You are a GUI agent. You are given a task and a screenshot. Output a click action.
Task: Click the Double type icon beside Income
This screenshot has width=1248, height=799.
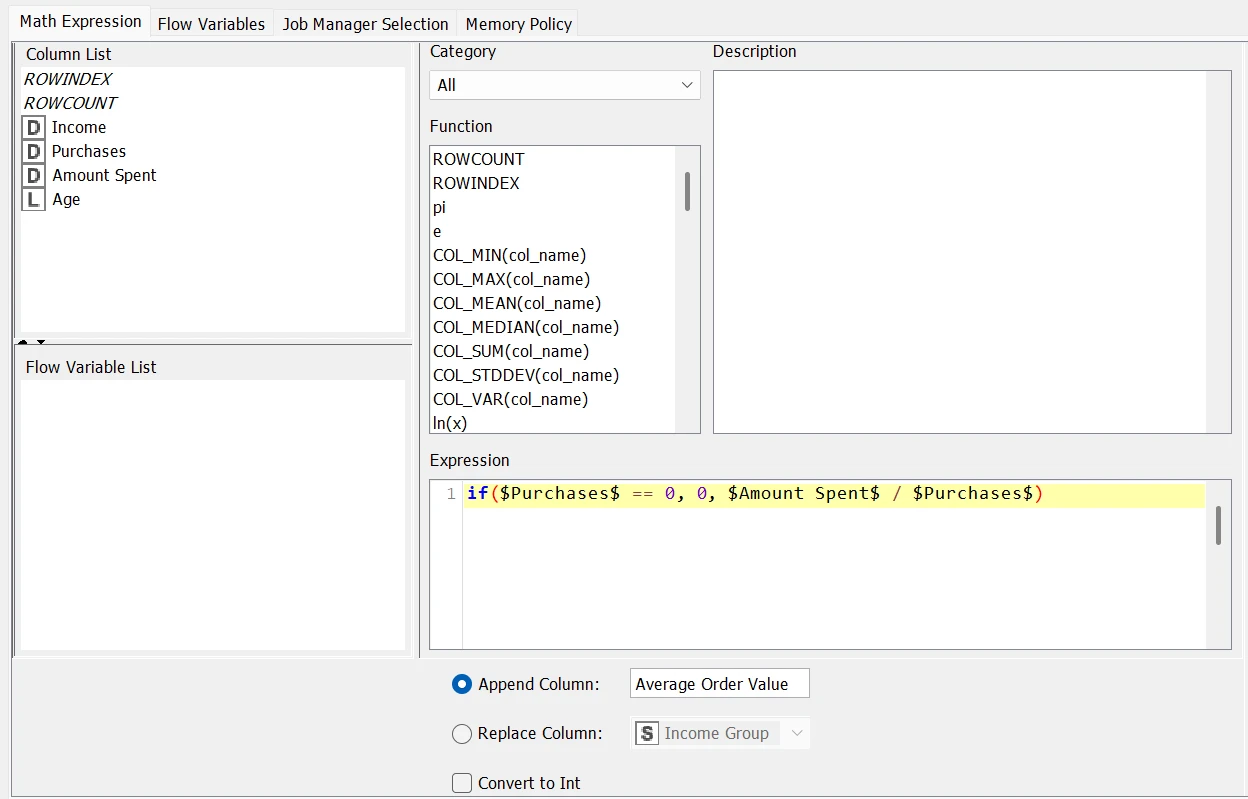pyautogui.click(x=34, y=127)
